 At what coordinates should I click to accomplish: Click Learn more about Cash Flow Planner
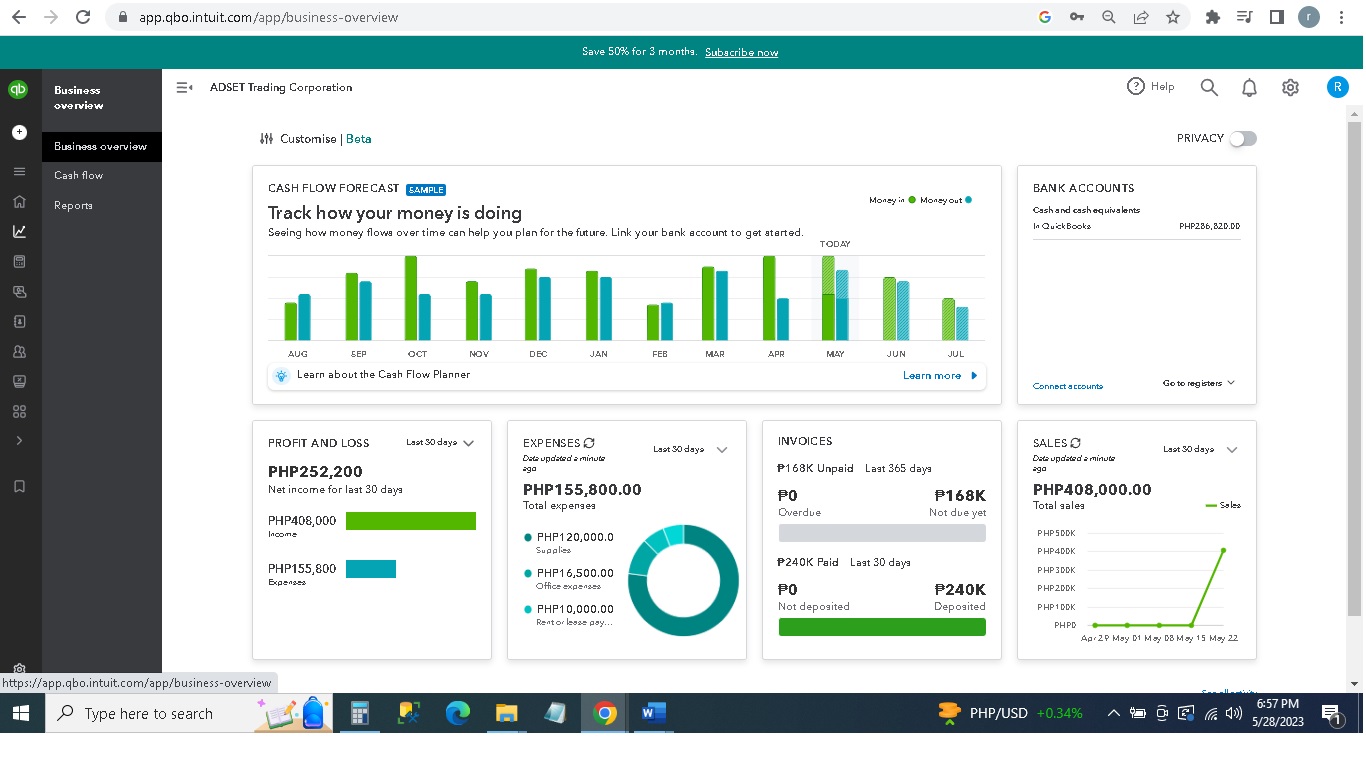940,376
